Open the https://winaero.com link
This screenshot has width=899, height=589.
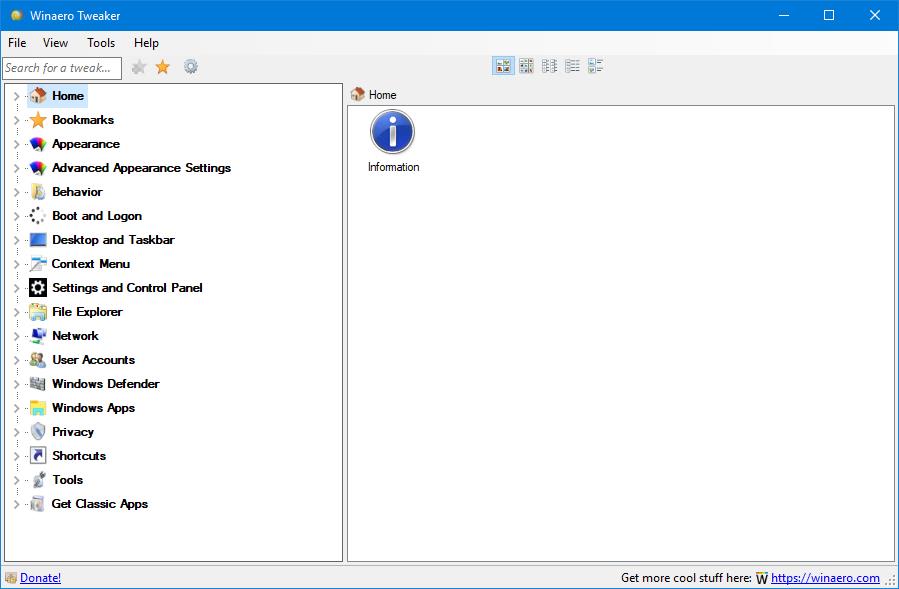coord(825,578)
